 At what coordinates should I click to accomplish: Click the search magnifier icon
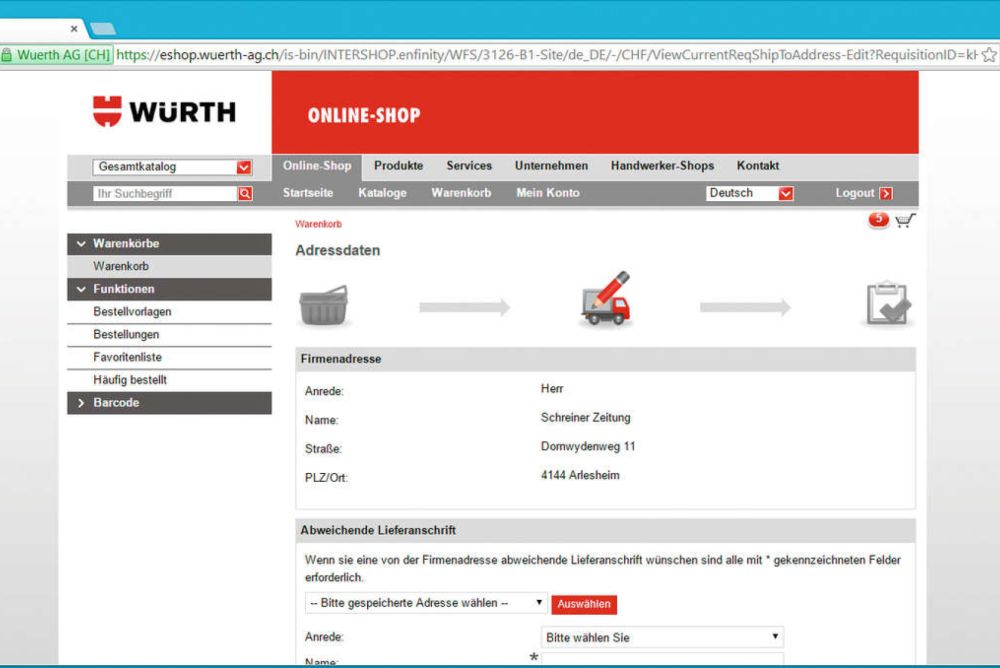(x=245, y=193)
